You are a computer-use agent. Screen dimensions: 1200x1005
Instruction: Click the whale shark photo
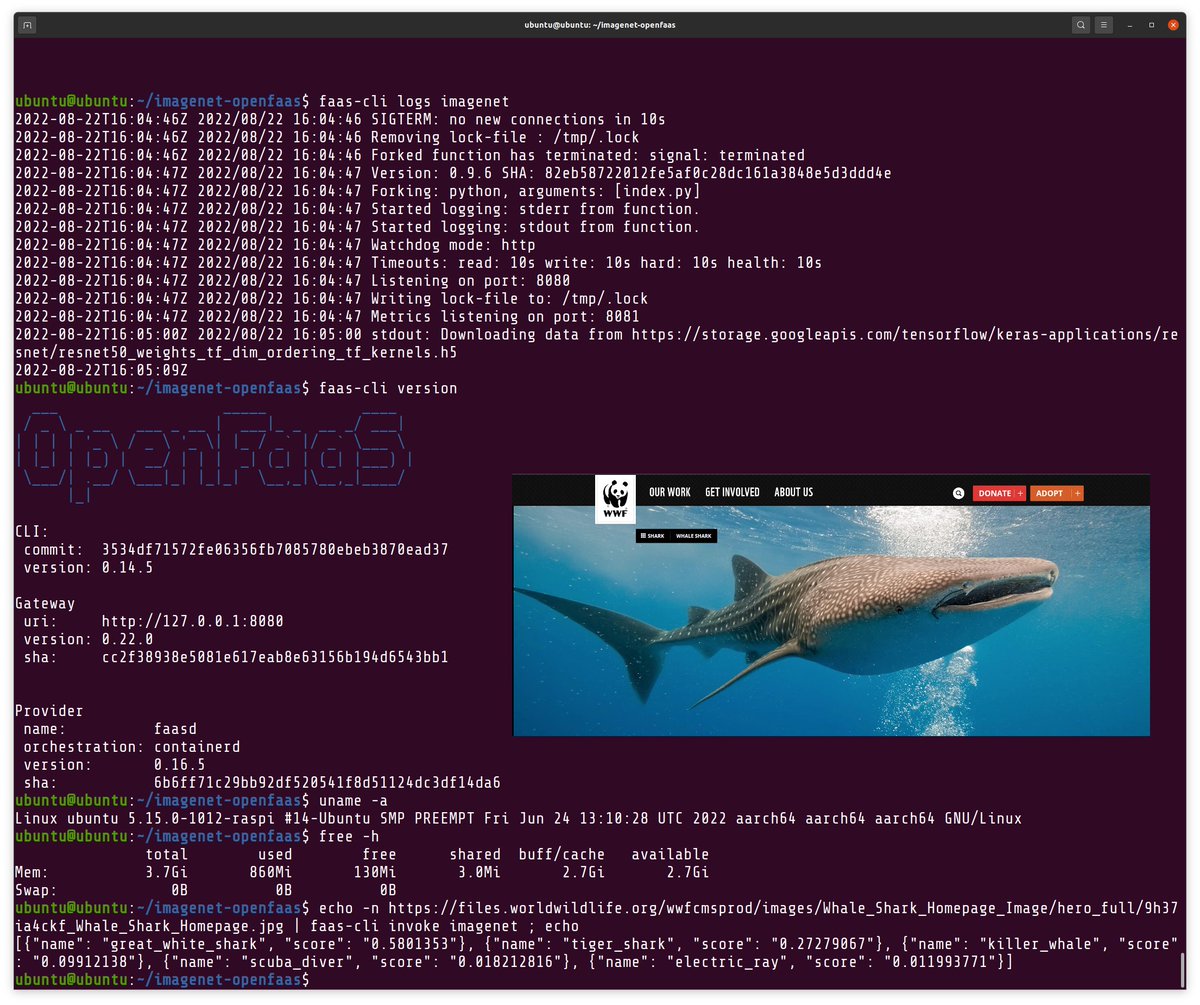(831, 620)
